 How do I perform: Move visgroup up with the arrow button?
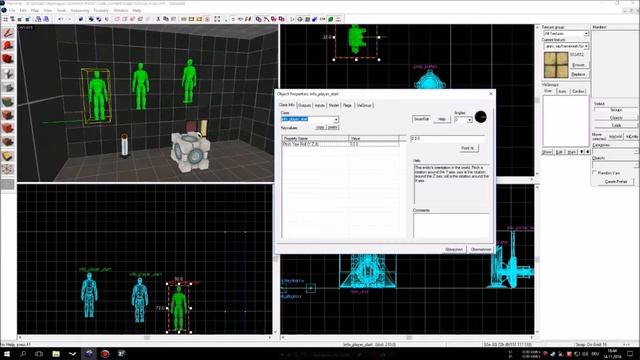click(x=582, y=152)
